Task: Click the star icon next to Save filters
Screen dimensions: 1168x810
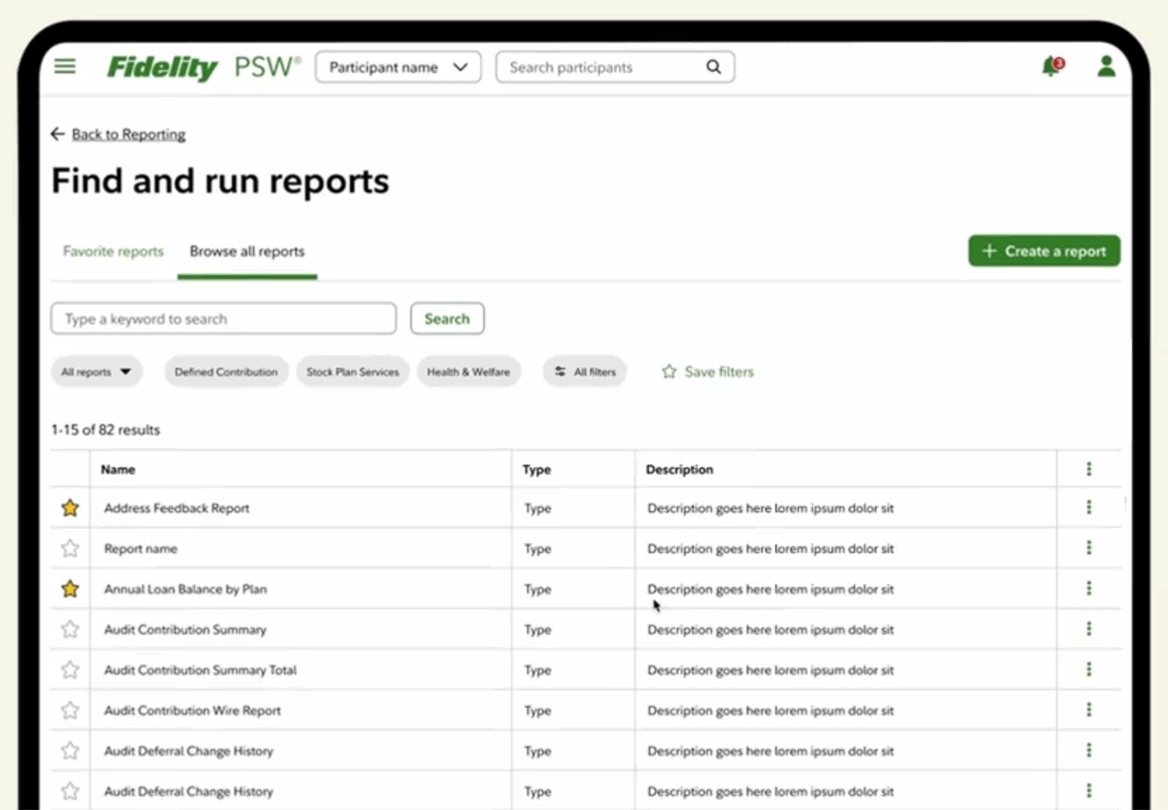Action: tap(669, 371)
